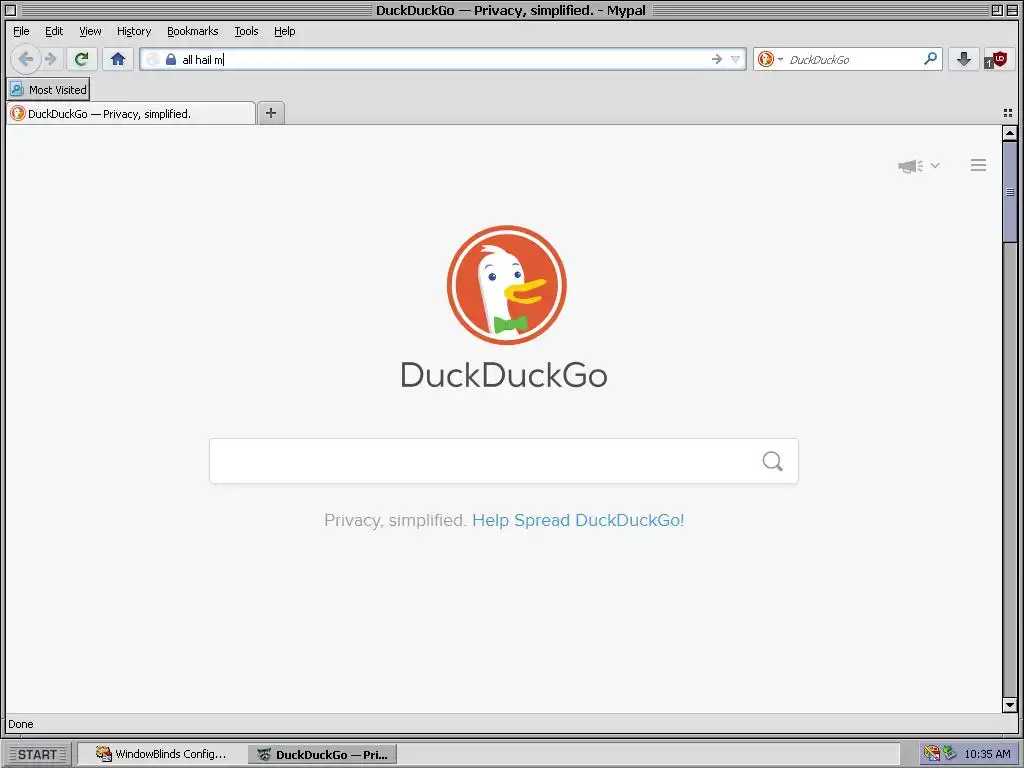Click the "Privacy, simplified." tagline text
Screen dimensions: 1024x768
395,520
